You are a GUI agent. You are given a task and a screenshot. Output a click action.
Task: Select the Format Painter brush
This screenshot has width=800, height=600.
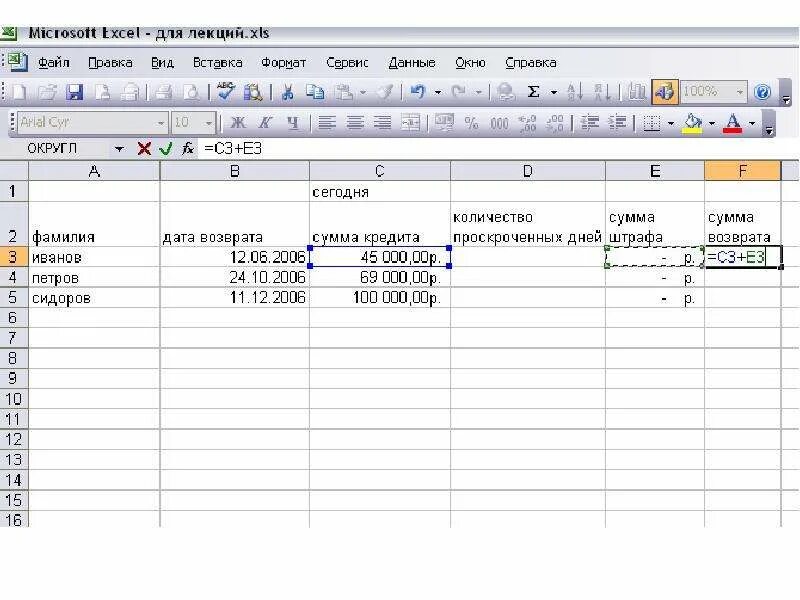(385, 92)
